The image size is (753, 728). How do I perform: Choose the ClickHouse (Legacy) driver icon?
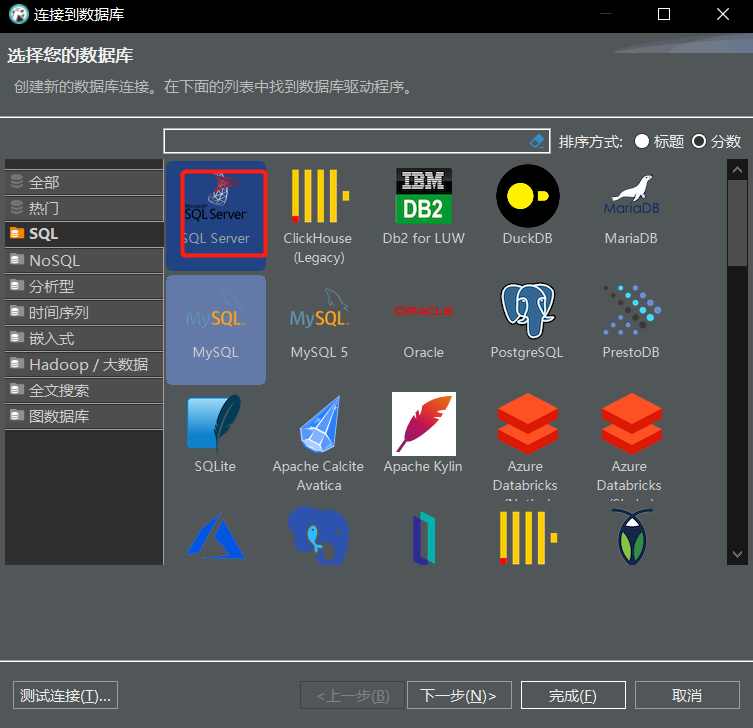[x=319, y=195]
